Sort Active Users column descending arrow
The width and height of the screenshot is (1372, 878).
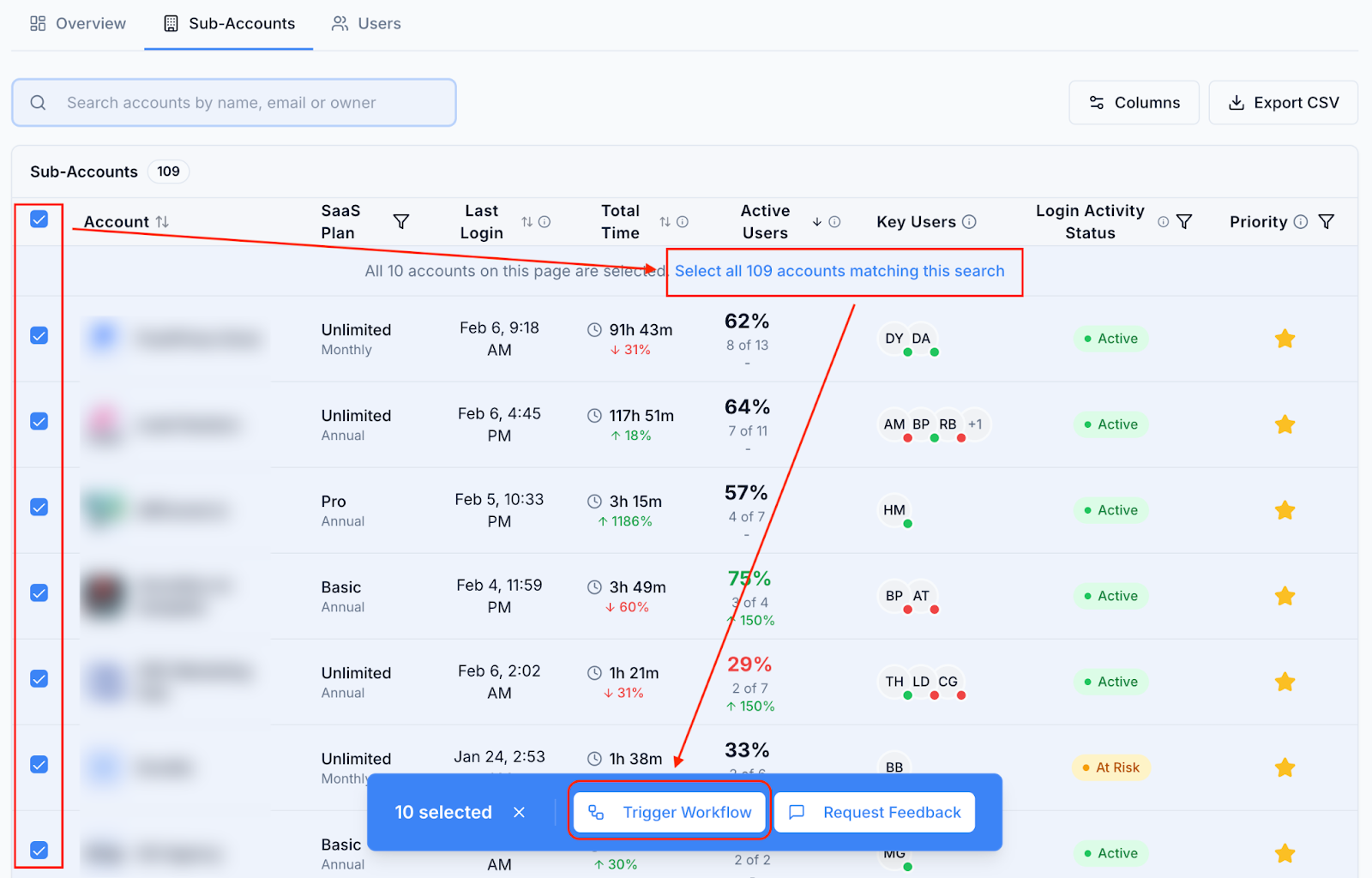click(816, 221)
